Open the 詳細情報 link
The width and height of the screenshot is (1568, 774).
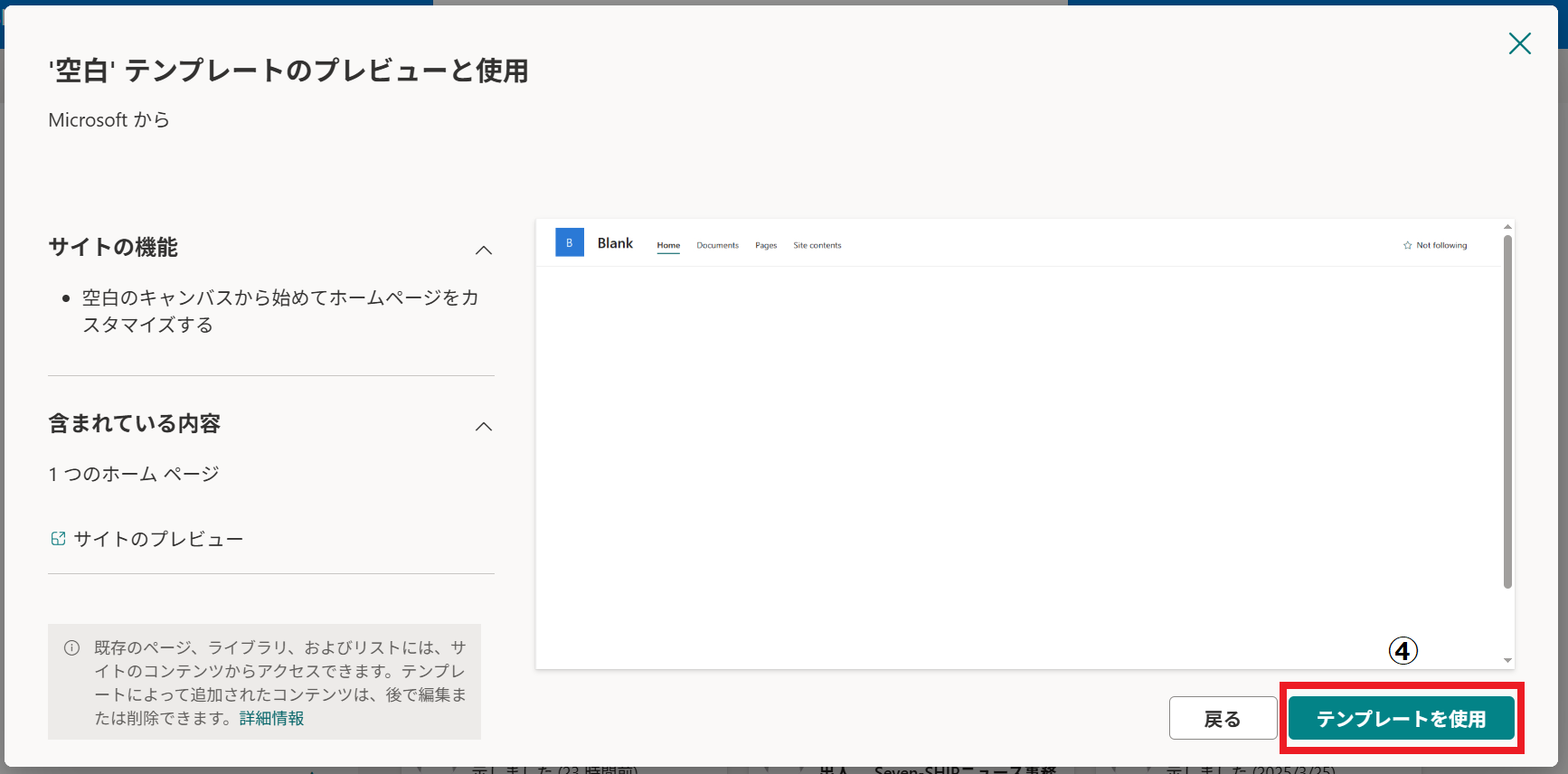271,718
